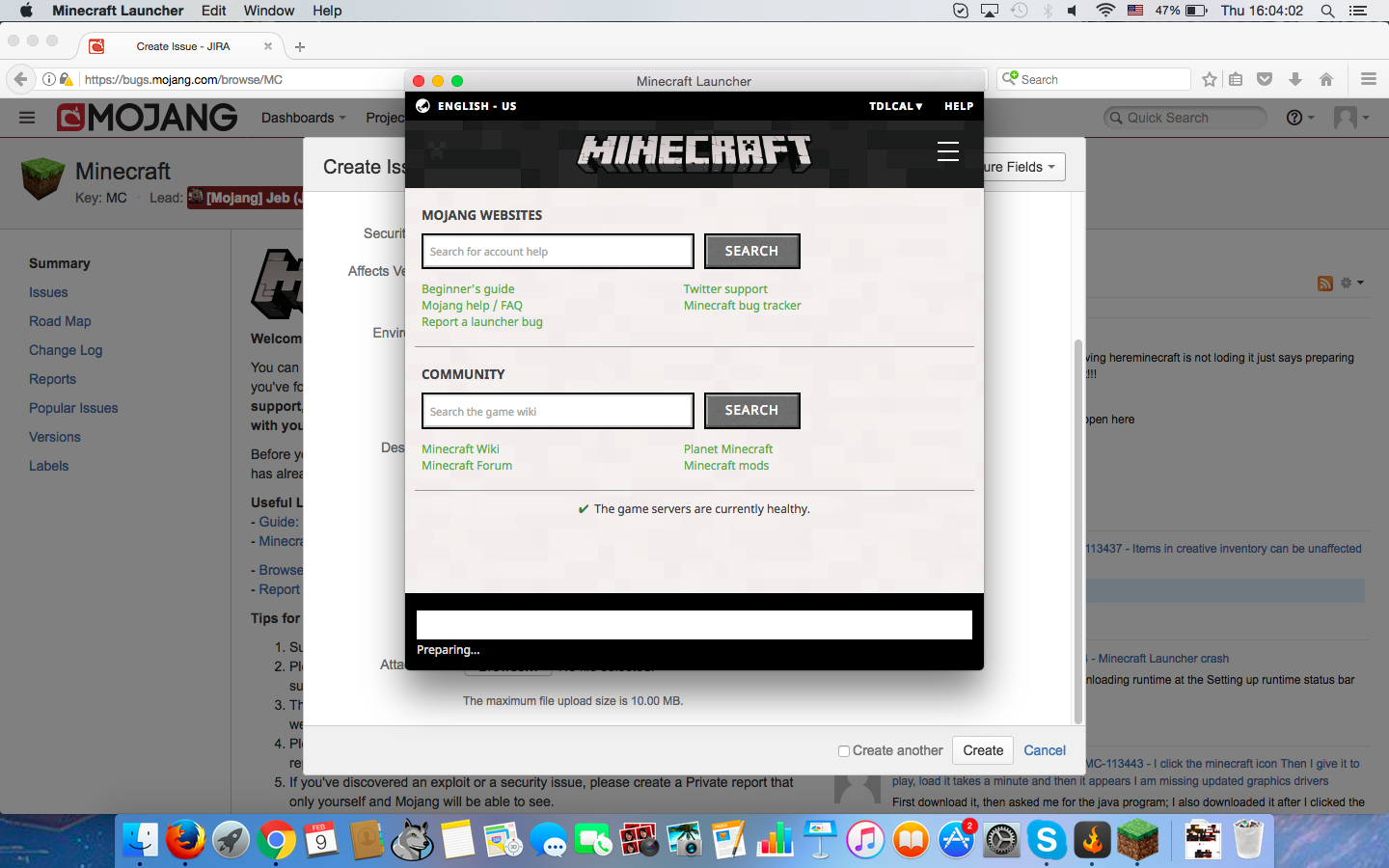Expand the TDLCAL account dropdown

point(895,106)
